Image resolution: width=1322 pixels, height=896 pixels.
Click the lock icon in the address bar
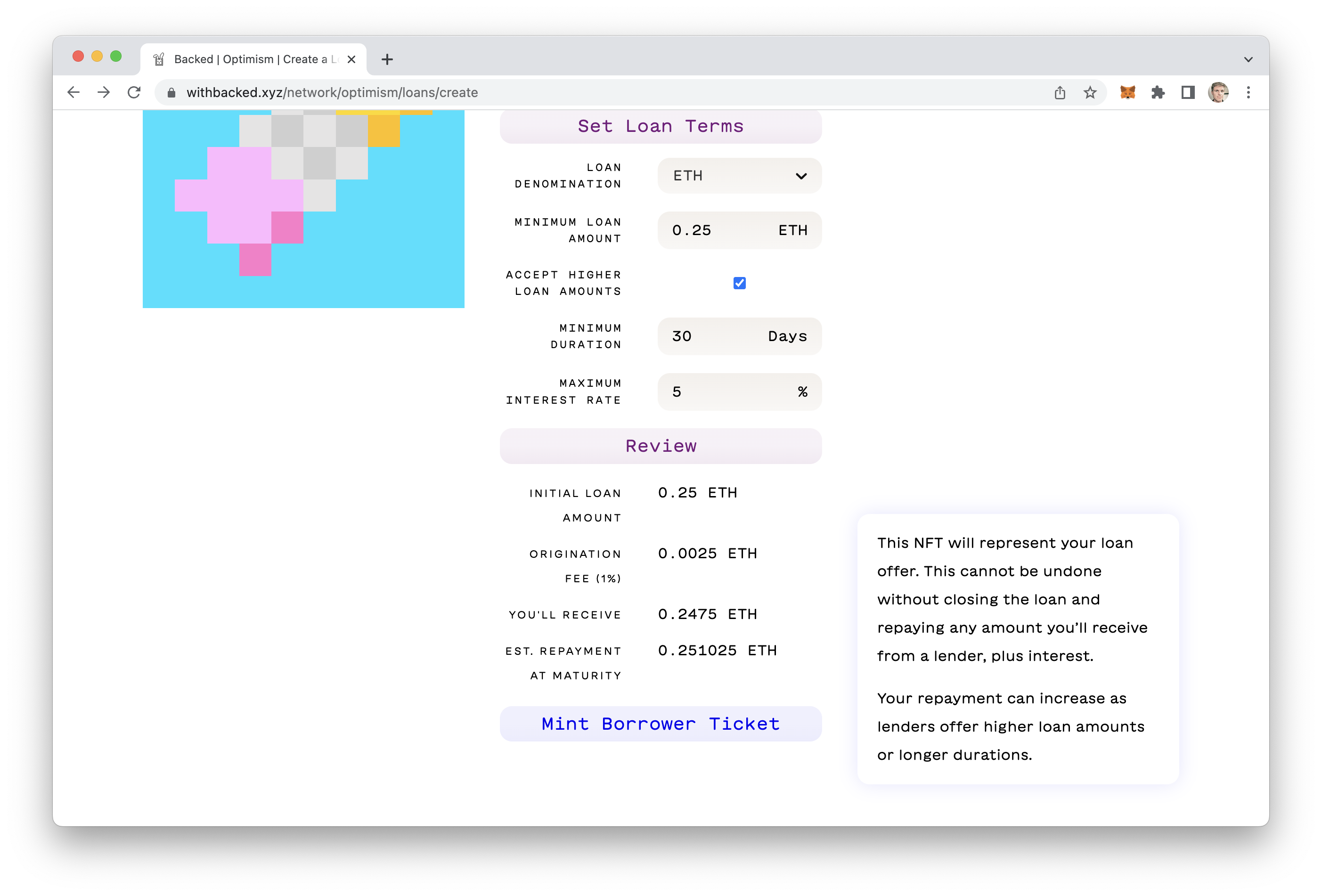click(x=171, y=93)
